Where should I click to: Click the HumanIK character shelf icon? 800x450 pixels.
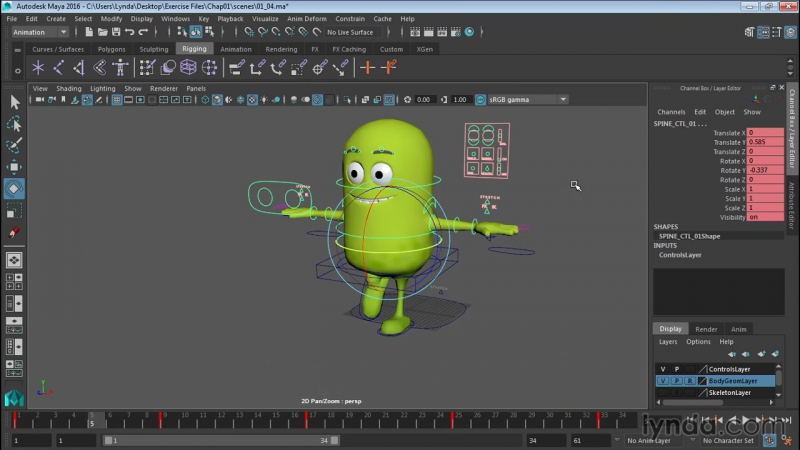click(x=120, y=67)
